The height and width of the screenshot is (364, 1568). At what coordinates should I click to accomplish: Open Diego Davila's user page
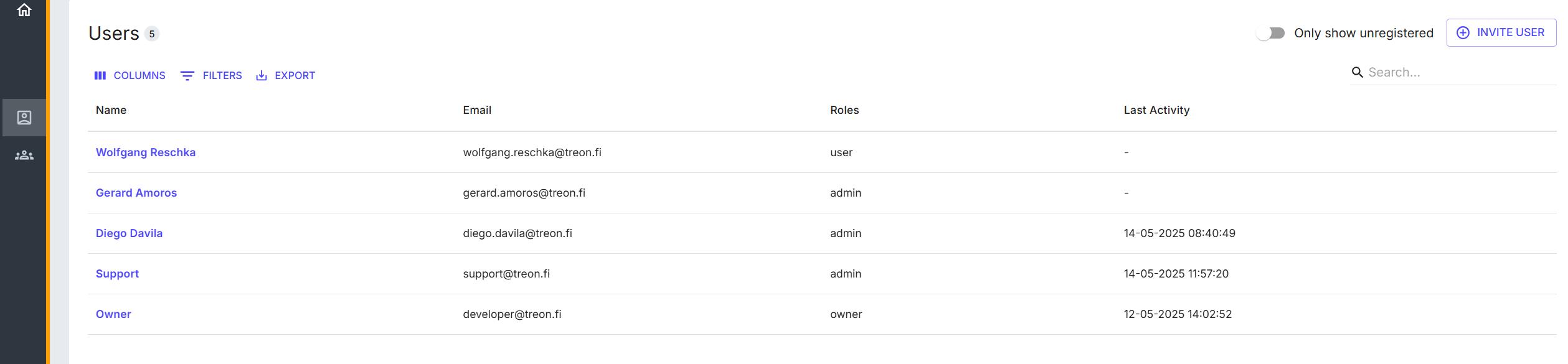click(x=129, y=233)
